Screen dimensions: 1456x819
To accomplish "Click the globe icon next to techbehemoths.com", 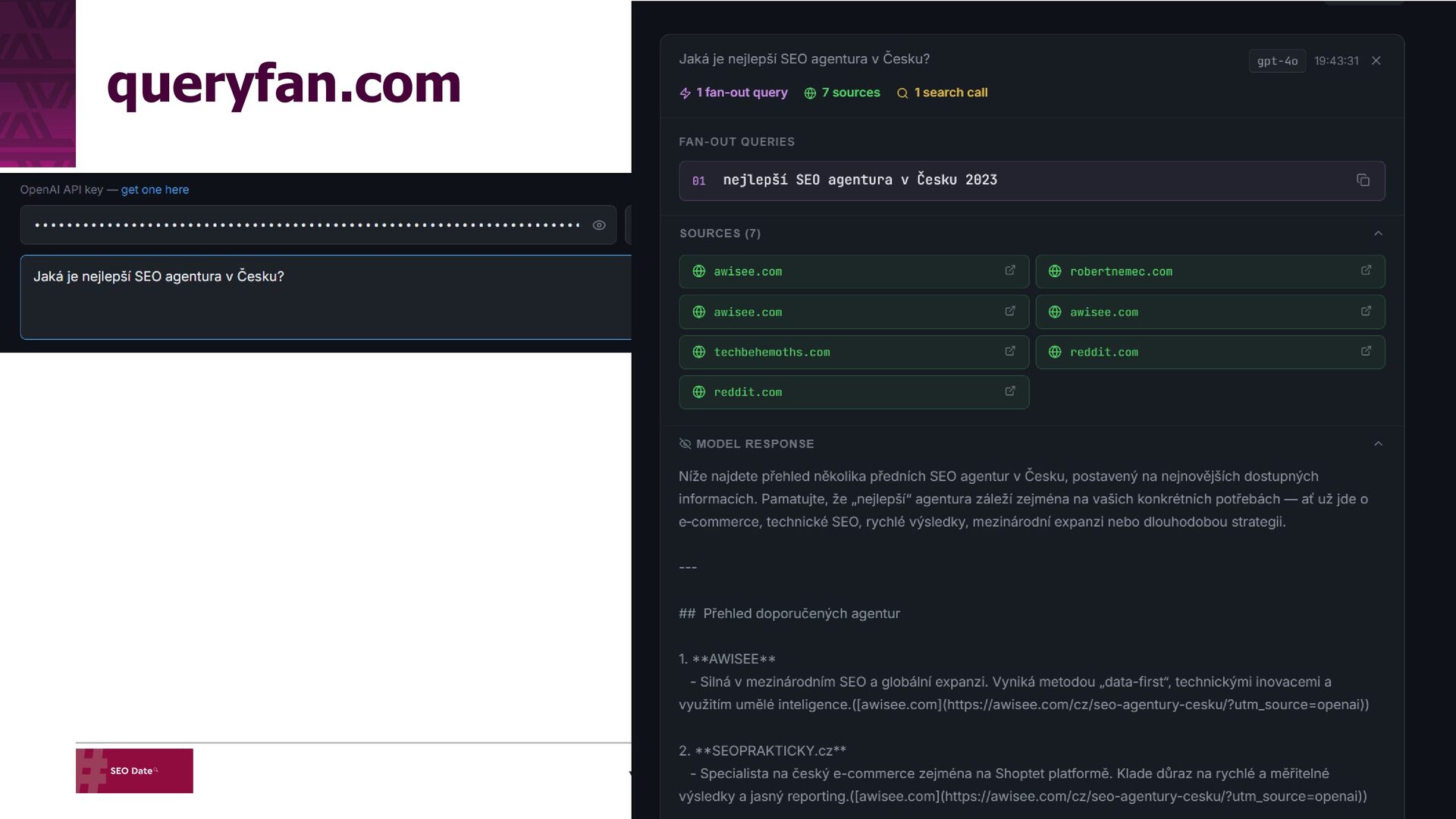I will tap(699, 352).
